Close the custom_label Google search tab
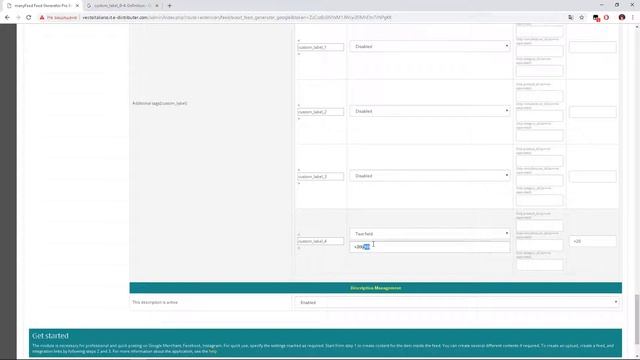The height and width of the screenshot is (360, 640). pyautogui.click(x=157, y=6)
